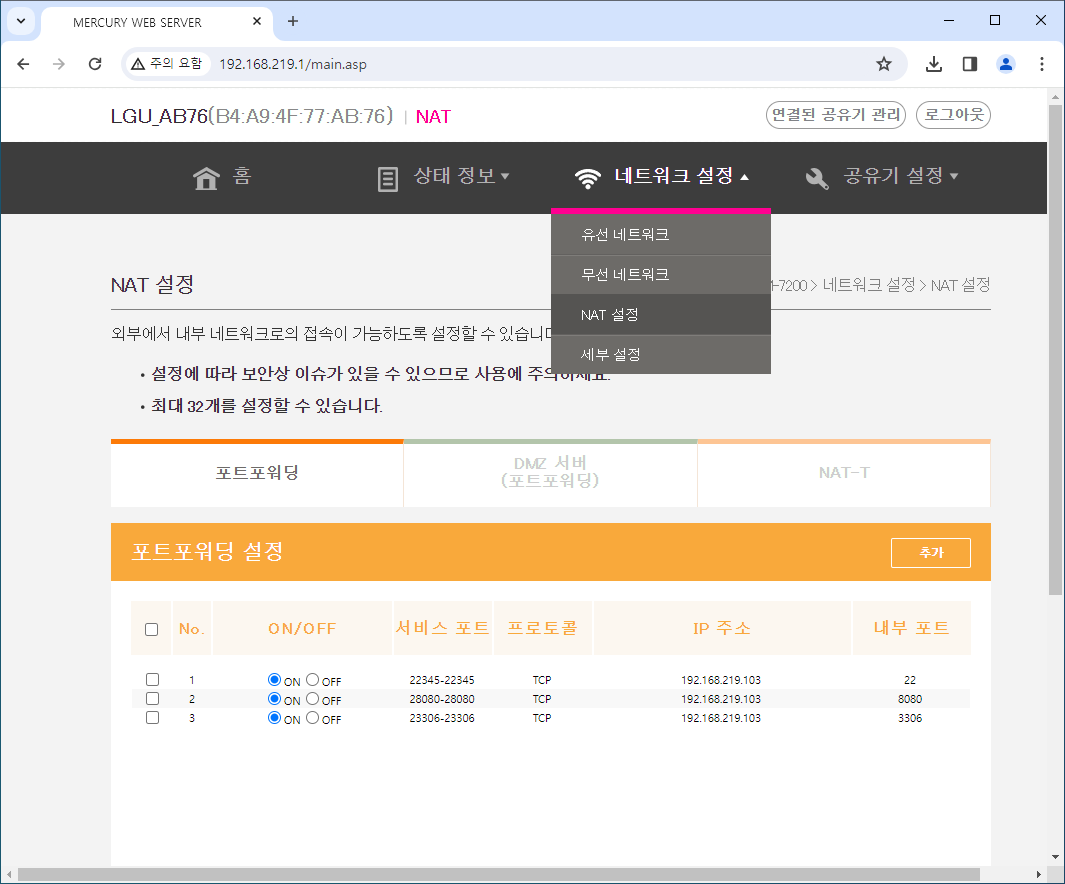Open the Chrome profile avatar
Viewport: 1065px width, 884px height.
click(x=1006, y=64)
